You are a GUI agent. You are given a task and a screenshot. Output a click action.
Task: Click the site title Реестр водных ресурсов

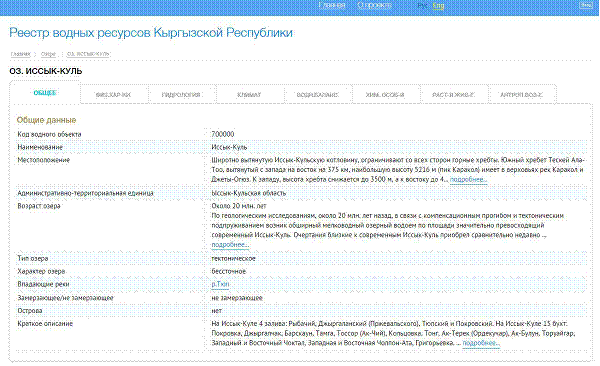coord(151,33)
